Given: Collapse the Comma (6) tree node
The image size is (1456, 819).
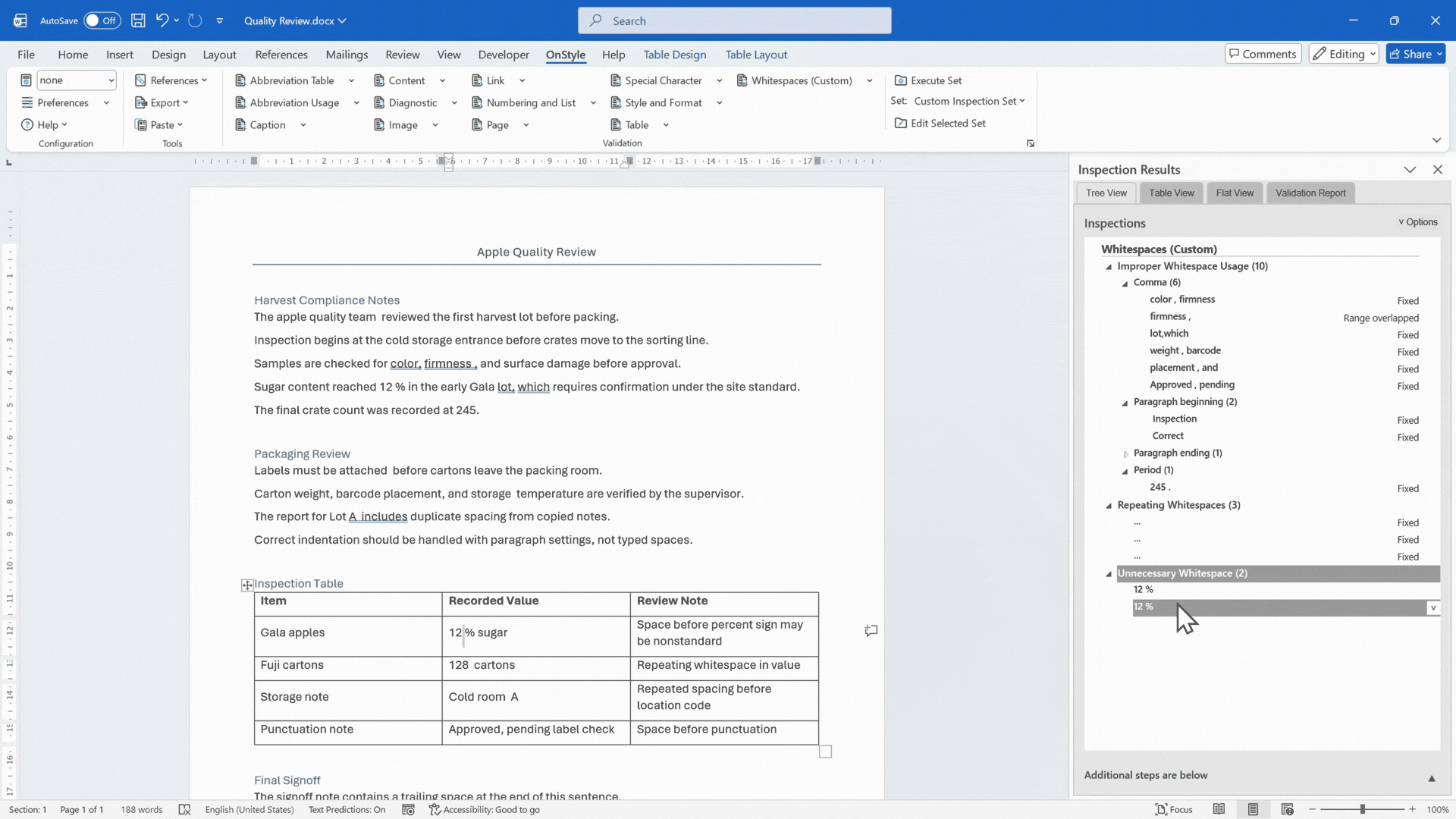Looking at the screenshot, I should pyautogui.click(x=1125, y=283).
